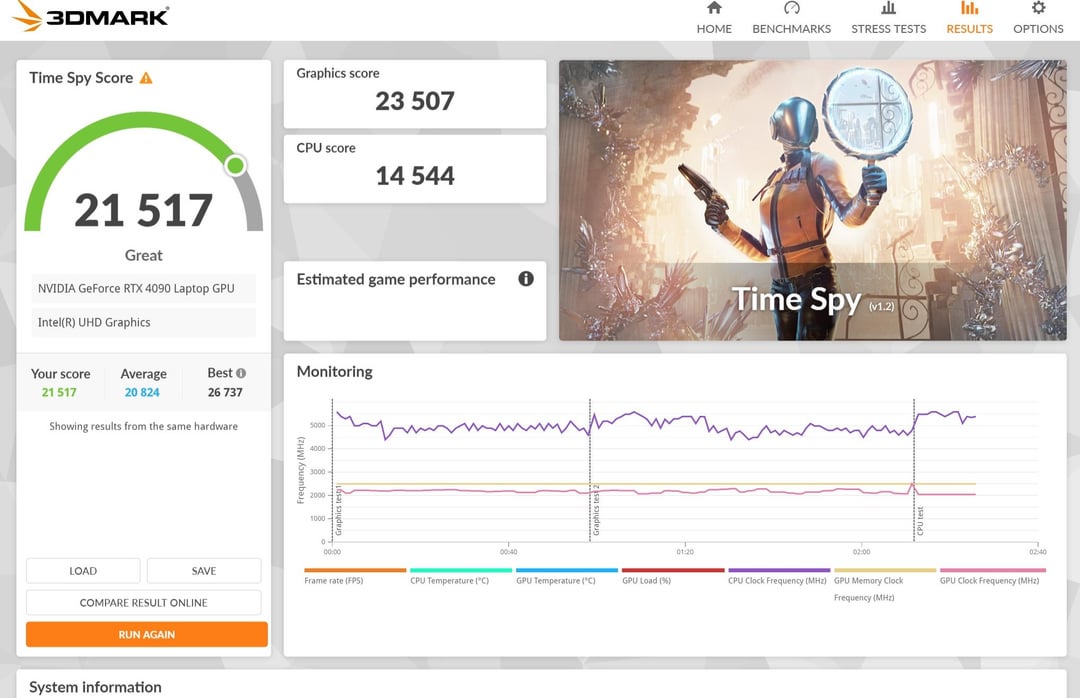Open the Options gear icon
Viewport: 1080px width, 698px height.
1038,8
